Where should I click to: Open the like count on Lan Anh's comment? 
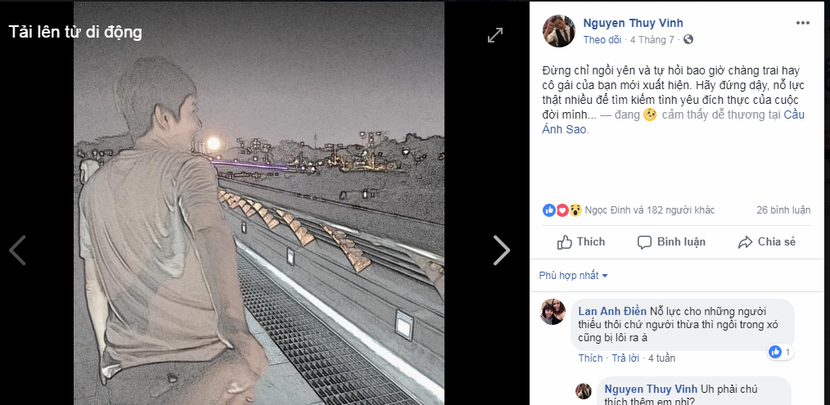779,352
